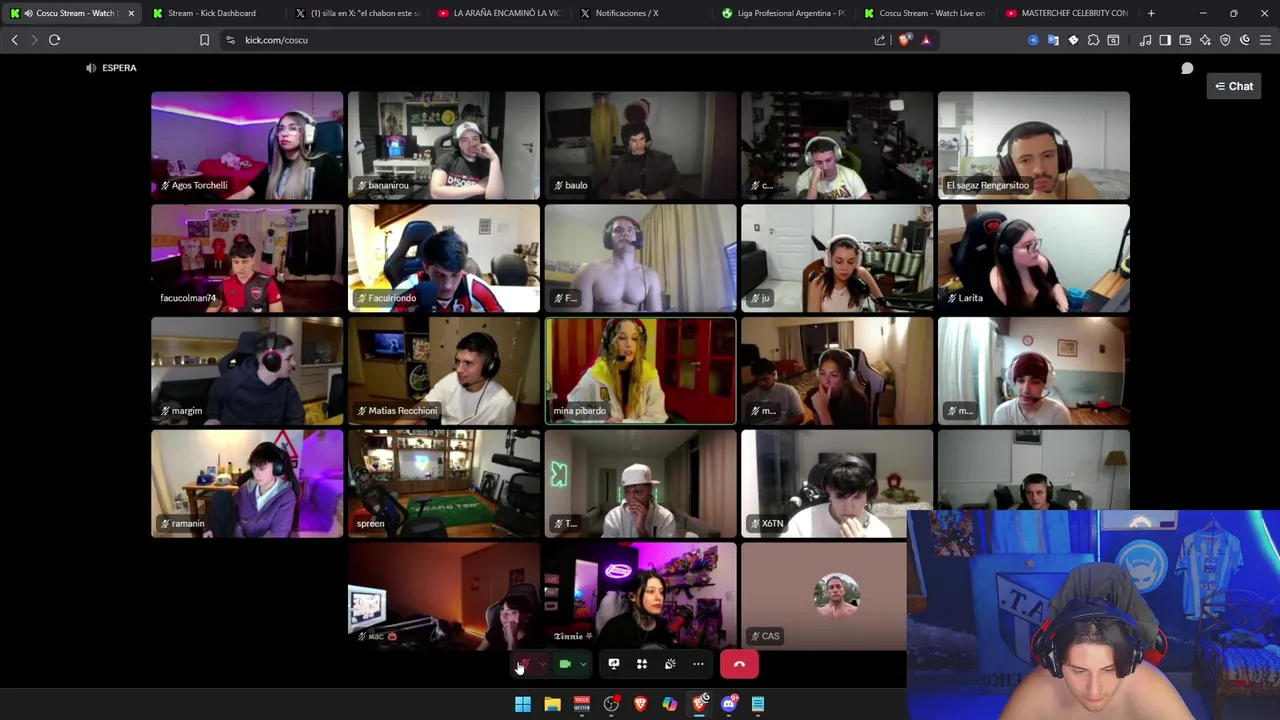This screenshot has height=720, width=1280.
Task: Select mina pibardo highlighted tile
Action: [x=640, y=371]
